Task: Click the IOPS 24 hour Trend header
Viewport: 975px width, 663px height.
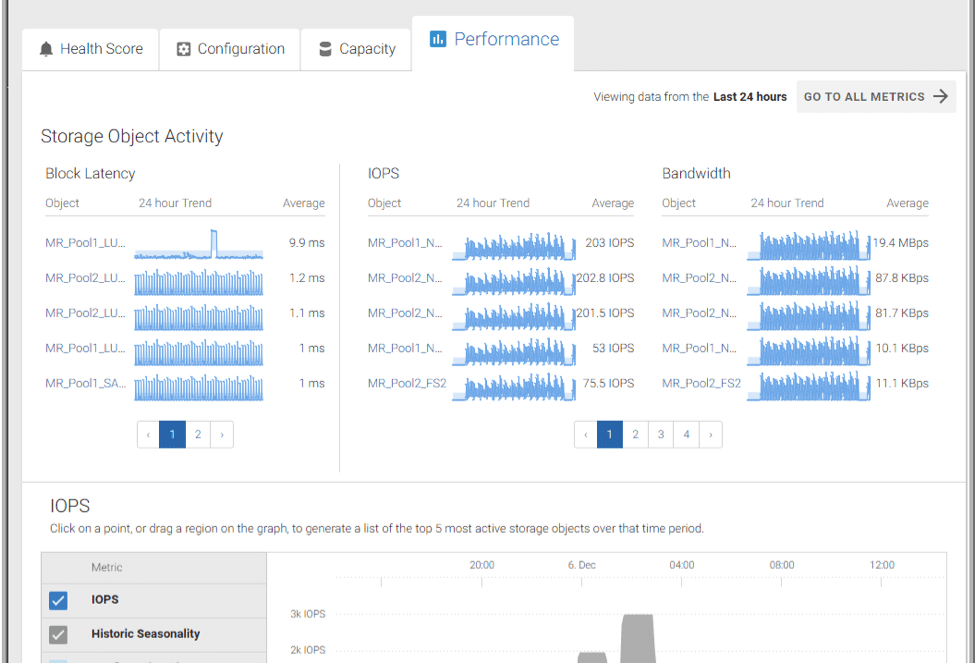Action: [493, 203]
